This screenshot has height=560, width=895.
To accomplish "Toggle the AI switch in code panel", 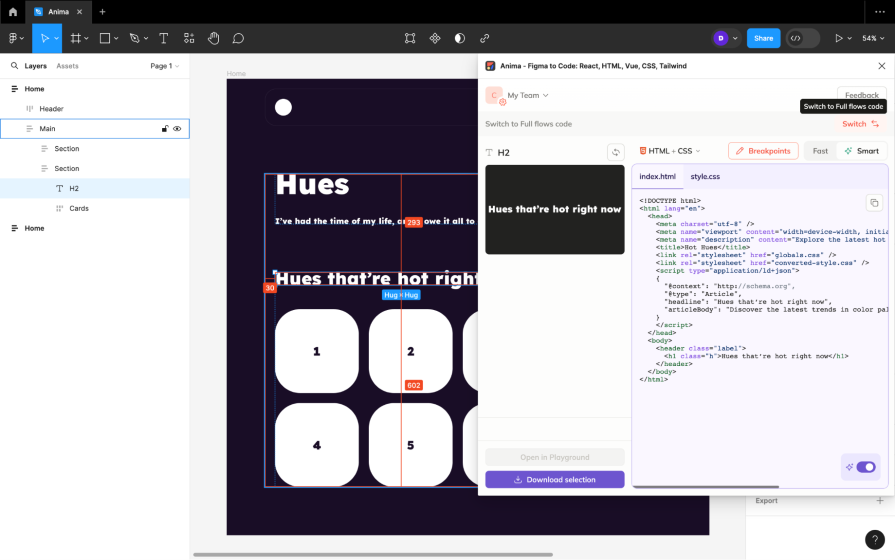I will click(865, 467).
